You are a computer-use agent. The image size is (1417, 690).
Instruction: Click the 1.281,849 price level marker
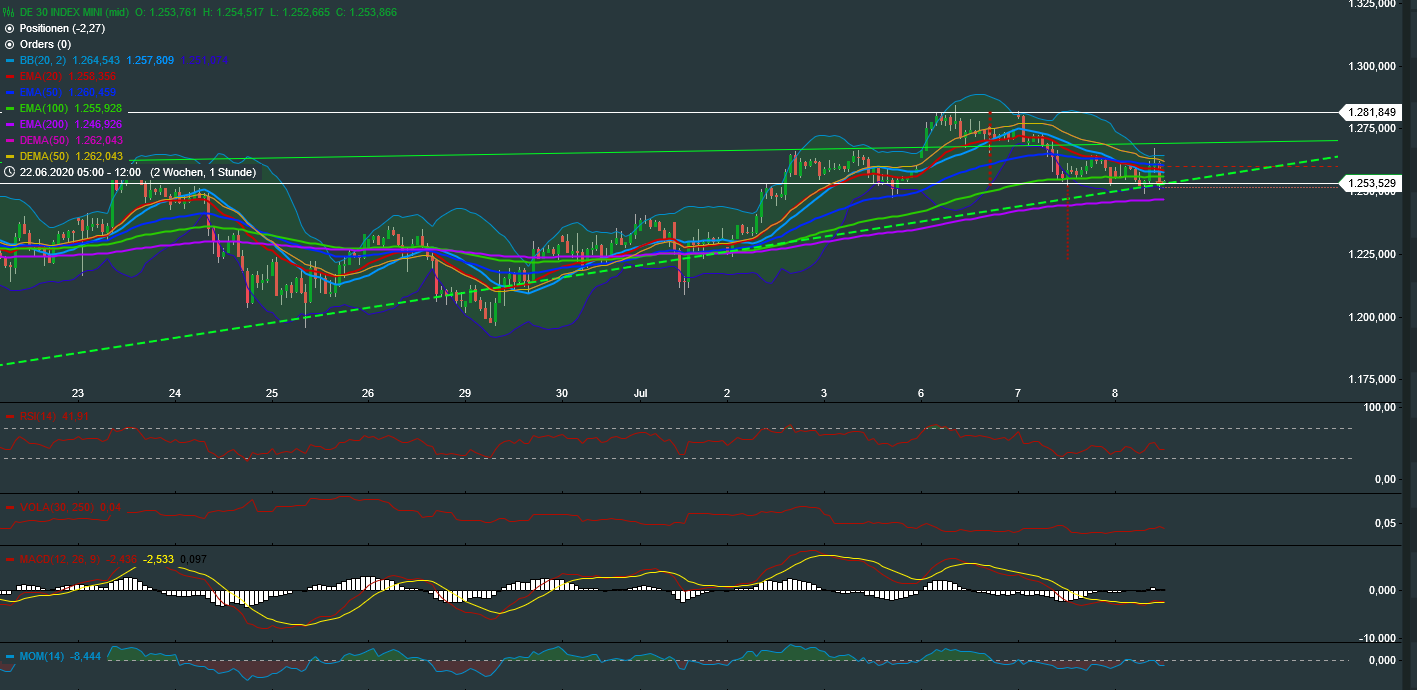point(1369,112)
